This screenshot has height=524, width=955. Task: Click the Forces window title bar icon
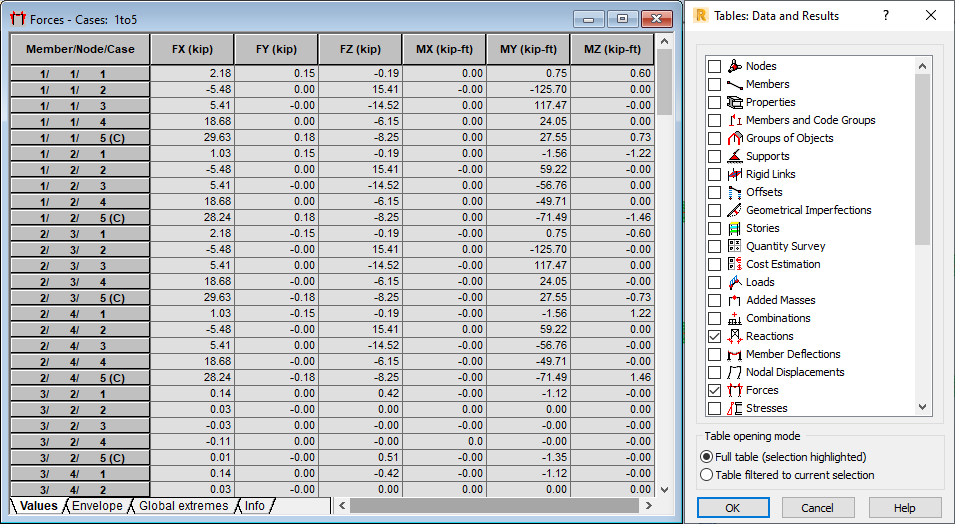click(18, 19)
